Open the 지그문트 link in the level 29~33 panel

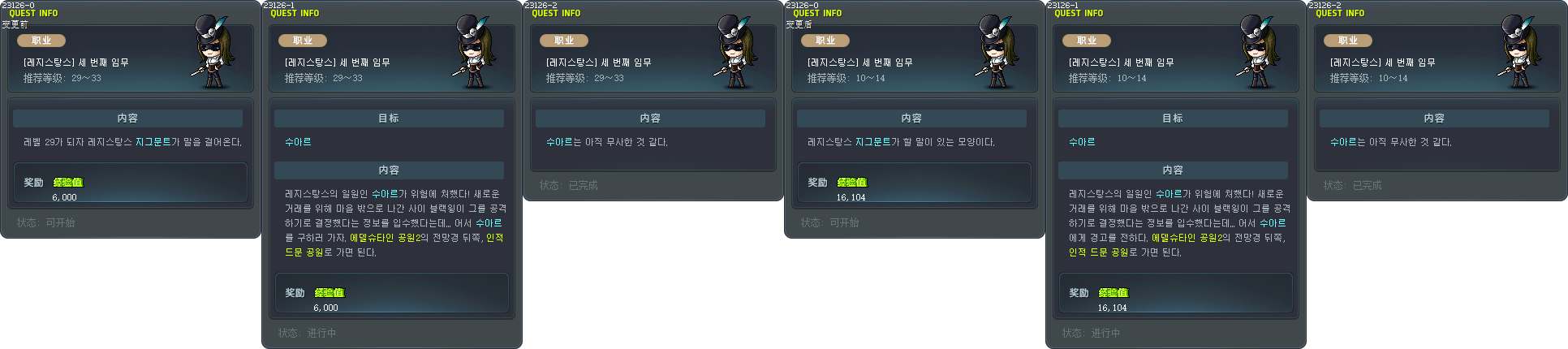[x=153, y=142]
